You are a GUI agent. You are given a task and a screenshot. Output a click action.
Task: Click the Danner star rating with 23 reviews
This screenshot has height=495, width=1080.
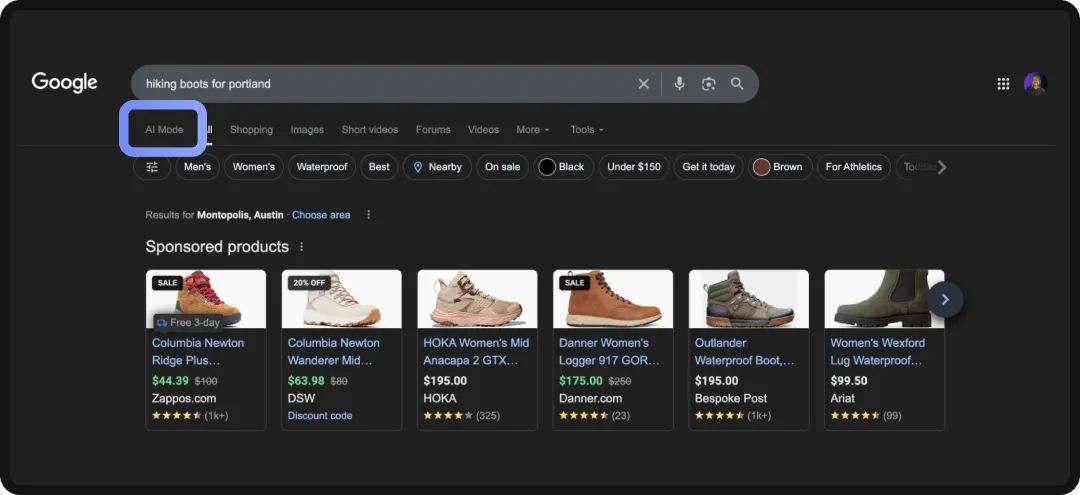tap(594, 416)
